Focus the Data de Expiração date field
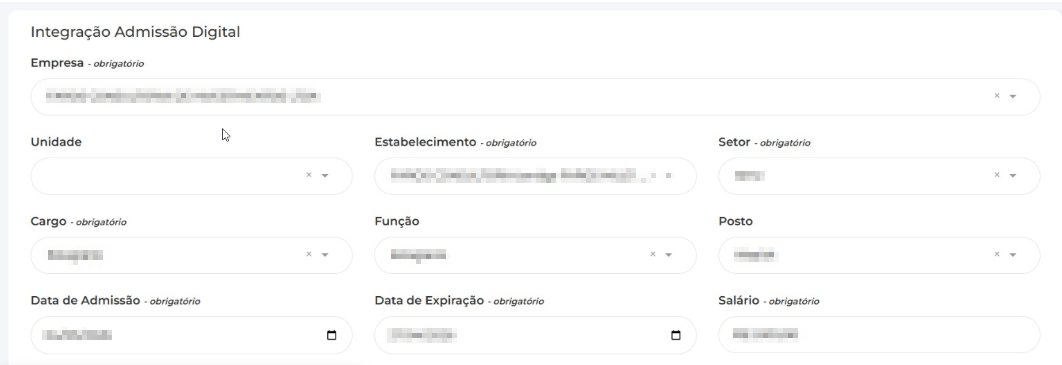Viewport: 1062px width, 365px height. tap(535, 335)
